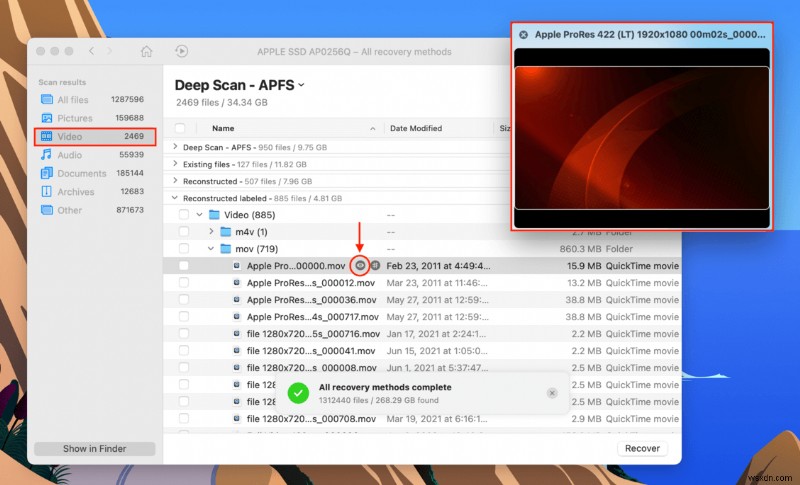Expand the m4v (1) folder
This screenshot has height=485, width=800.
pos(211,232)
